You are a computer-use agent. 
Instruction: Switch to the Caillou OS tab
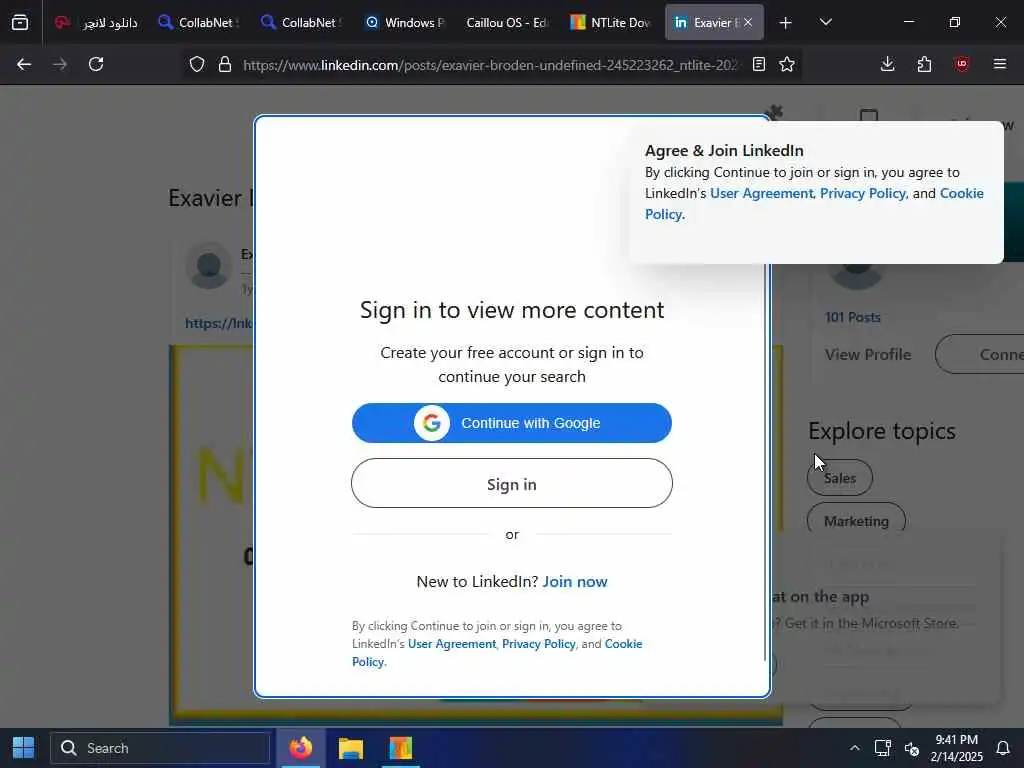click(508, 22)
